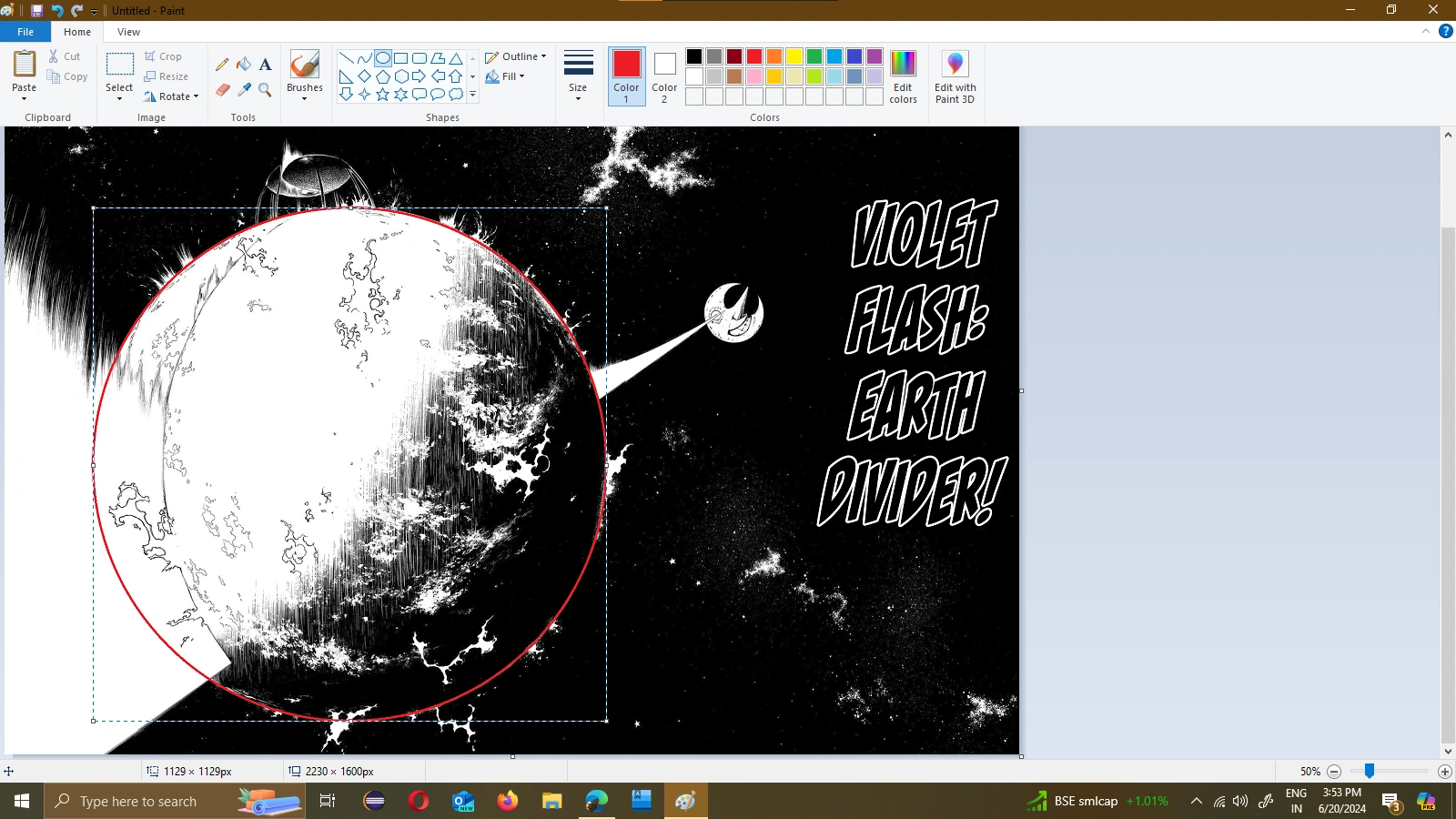Screen dimensions: 1456x819
Task: Select the Triangle shape
Action: click(456, 58)
